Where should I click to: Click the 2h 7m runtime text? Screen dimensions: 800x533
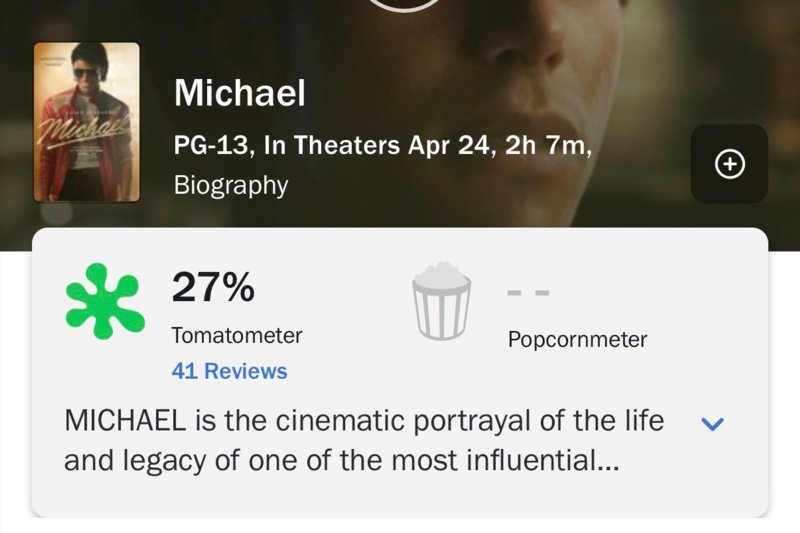tap(546, 145)
